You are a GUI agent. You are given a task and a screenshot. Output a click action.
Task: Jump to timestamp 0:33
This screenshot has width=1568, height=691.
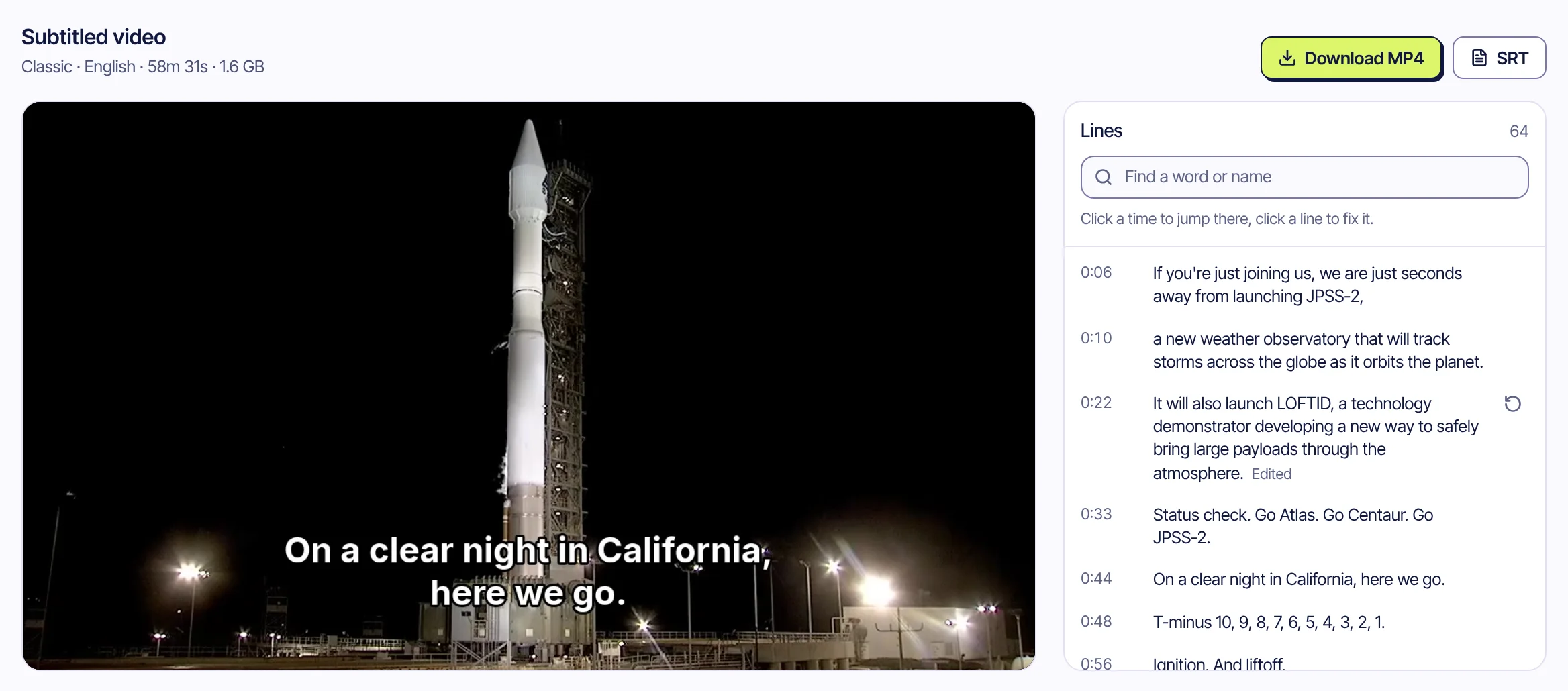[x=1096, y=514]
